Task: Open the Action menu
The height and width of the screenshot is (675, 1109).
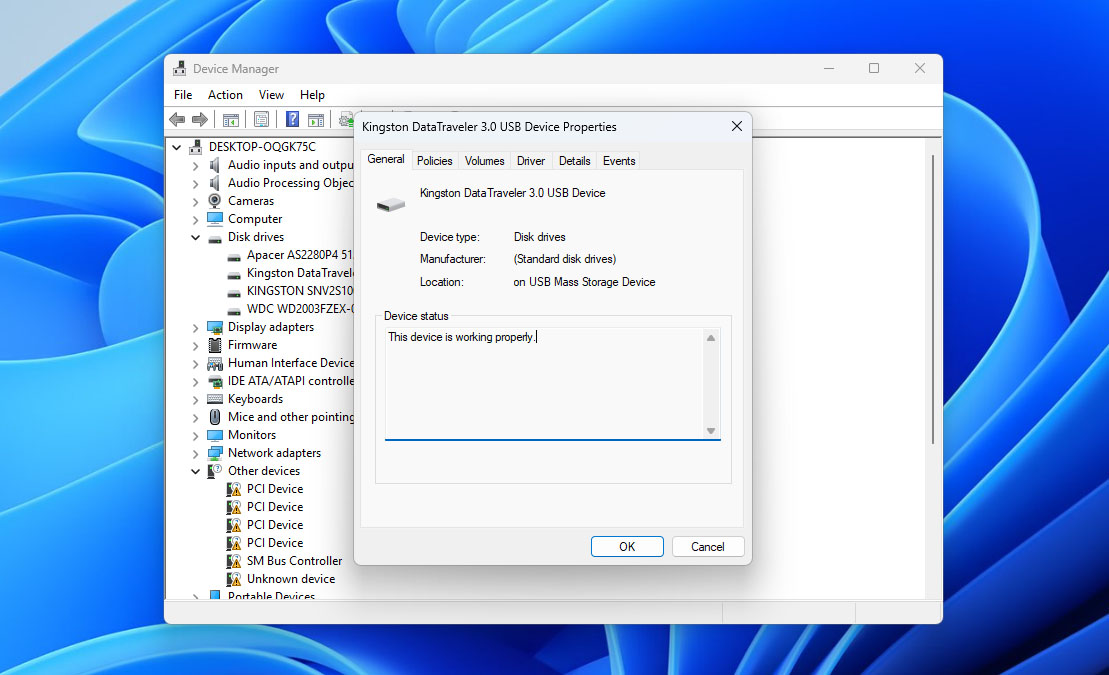Action: click(225, 95)
